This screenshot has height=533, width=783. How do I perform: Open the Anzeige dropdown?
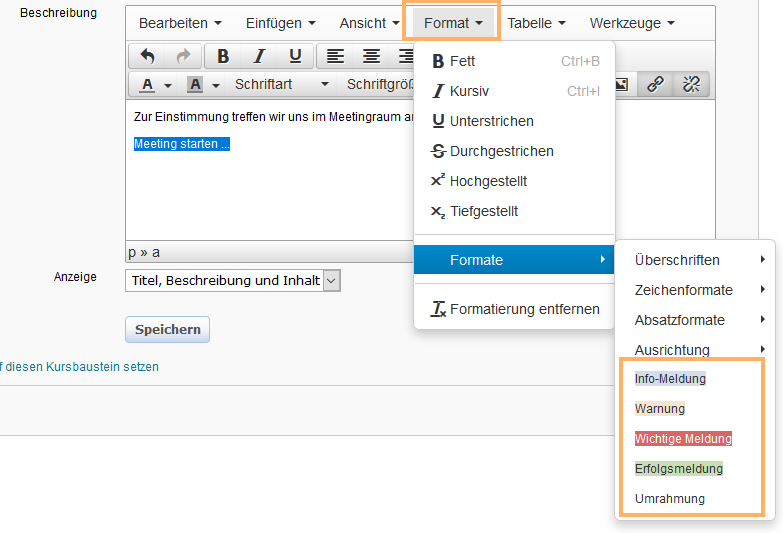pyautogui.click(x=233, y=281)
